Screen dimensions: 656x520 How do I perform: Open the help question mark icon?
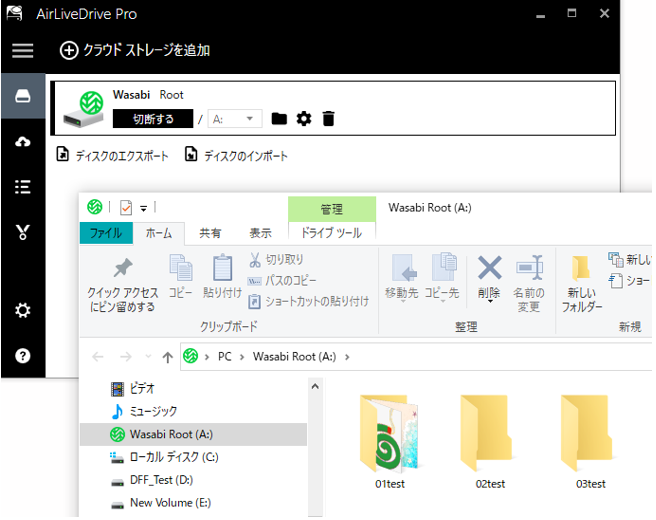(23, 356)
